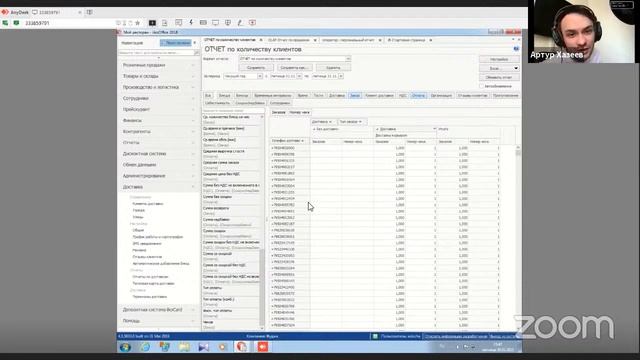Toggle the Временные интервалы field filter
The height and width of the screenshot is (360, 640).
[273, 96]
